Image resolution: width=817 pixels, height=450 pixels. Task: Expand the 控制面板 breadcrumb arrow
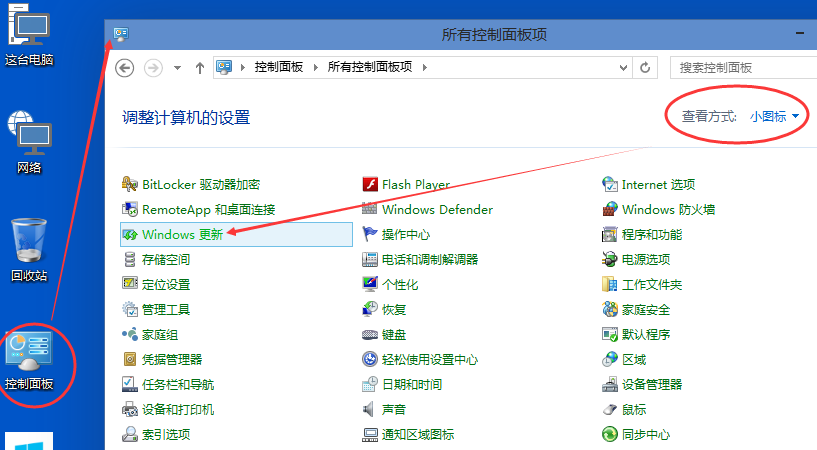[306, 67]
